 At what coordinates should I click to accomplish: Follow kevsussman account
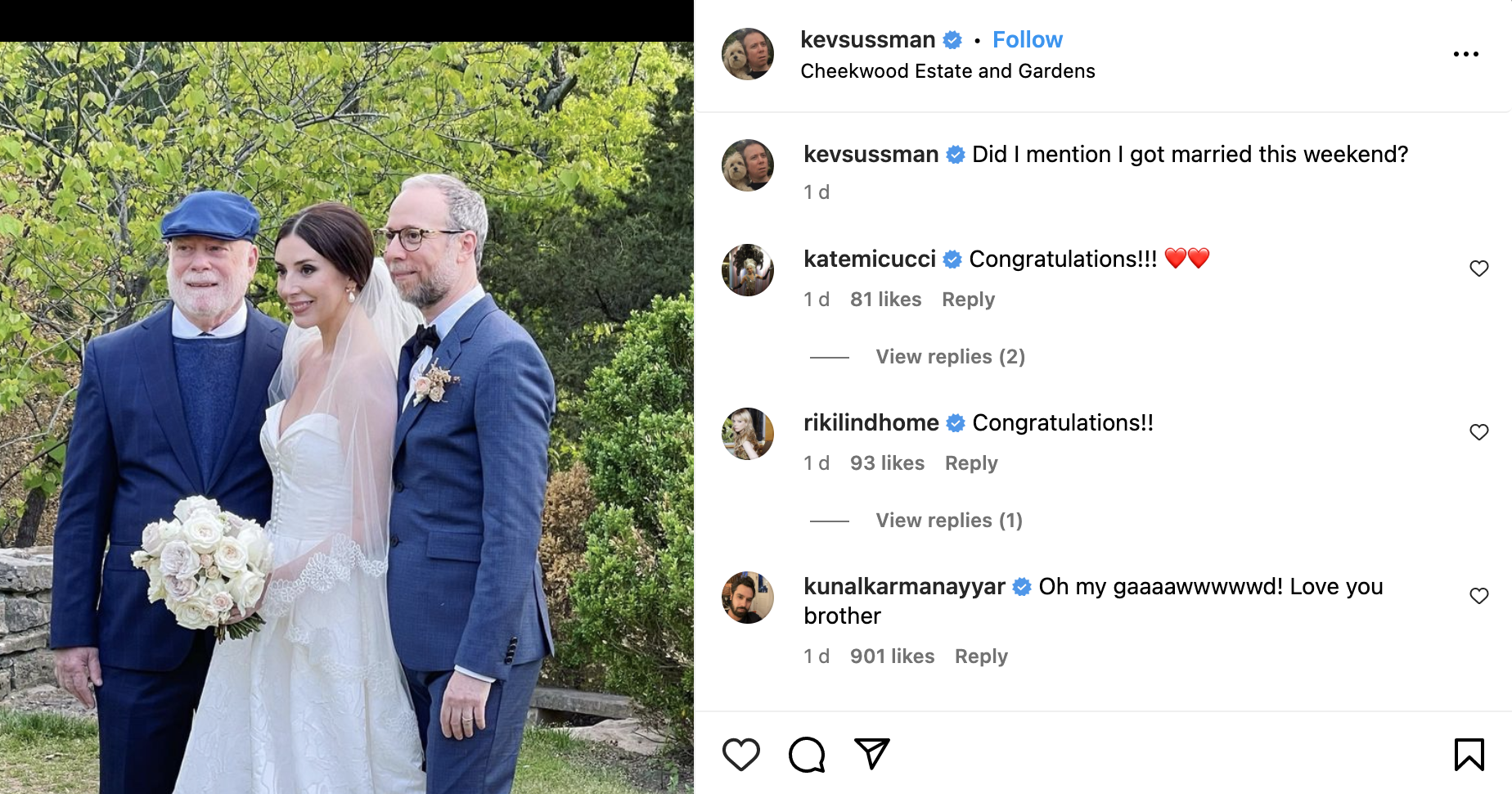[1027, 39]
